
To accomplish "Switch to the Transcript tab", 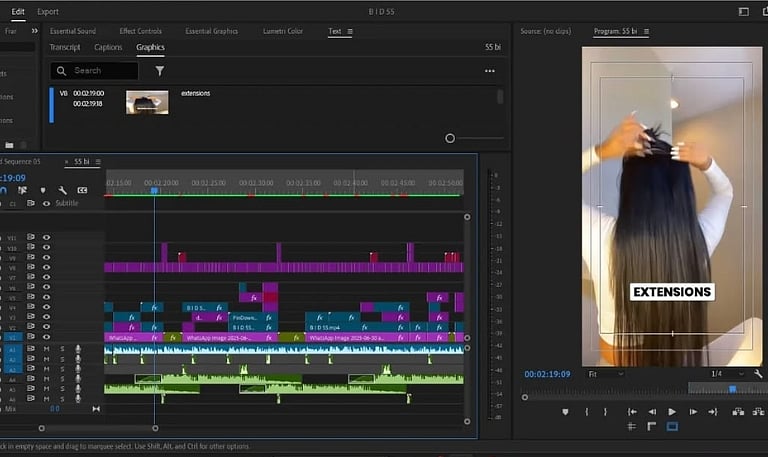I will pyautogui.click(x=65, y=47).
